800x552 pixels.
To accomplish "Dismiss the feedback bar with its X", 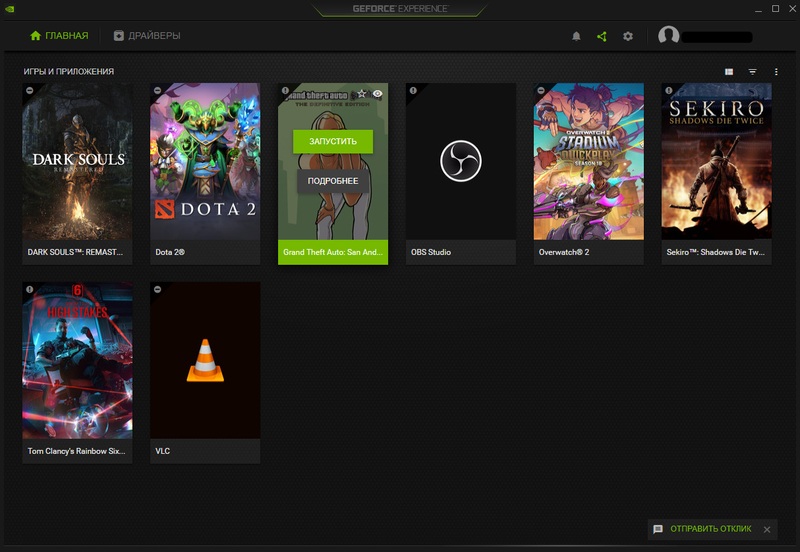I will coord(767,529).
